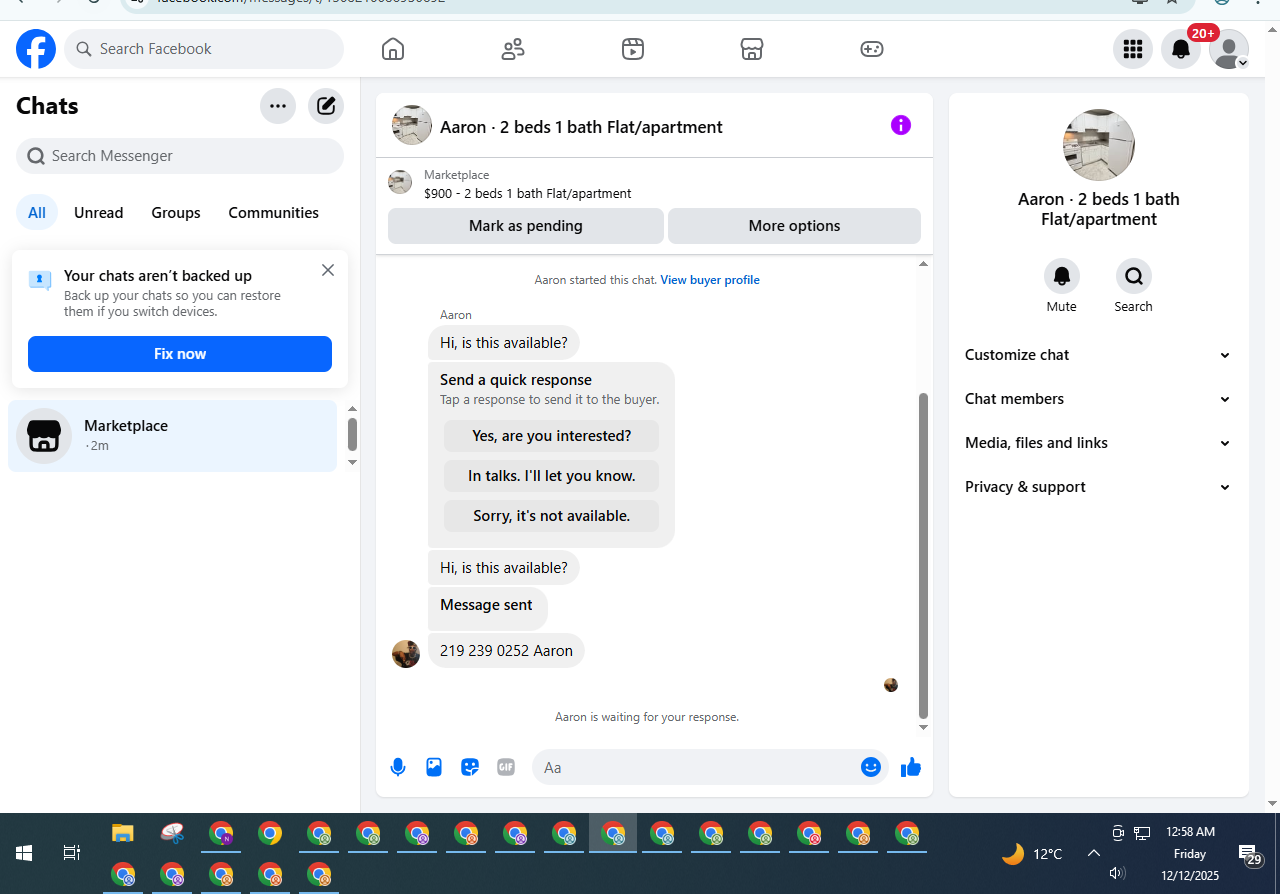1280x894 pixels.
Task: Start a new message with compose icon
Action: click(326, 106)
